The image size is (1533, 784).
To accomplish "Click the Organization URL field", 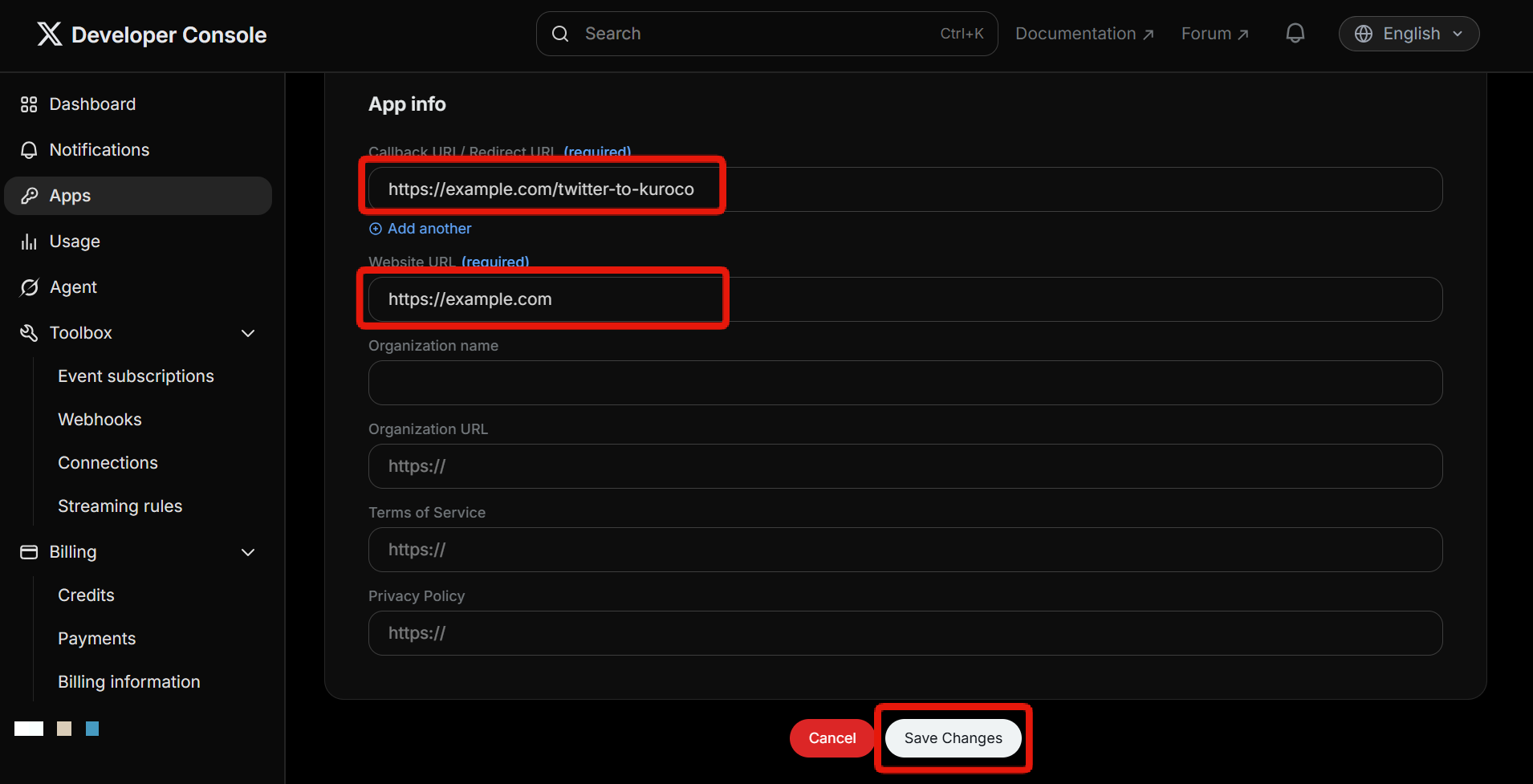I will pos(905,466).
